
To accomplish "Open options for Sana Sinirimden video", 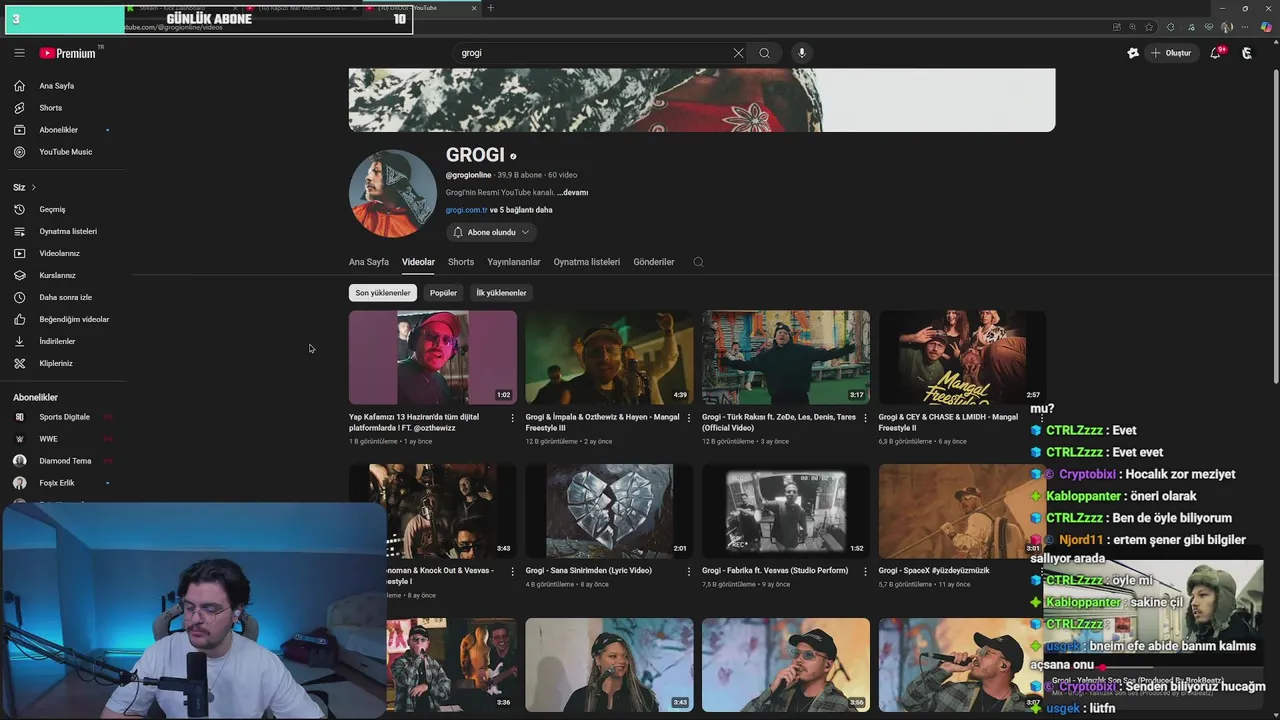I will pyautogui.click(x=688, y=572).
